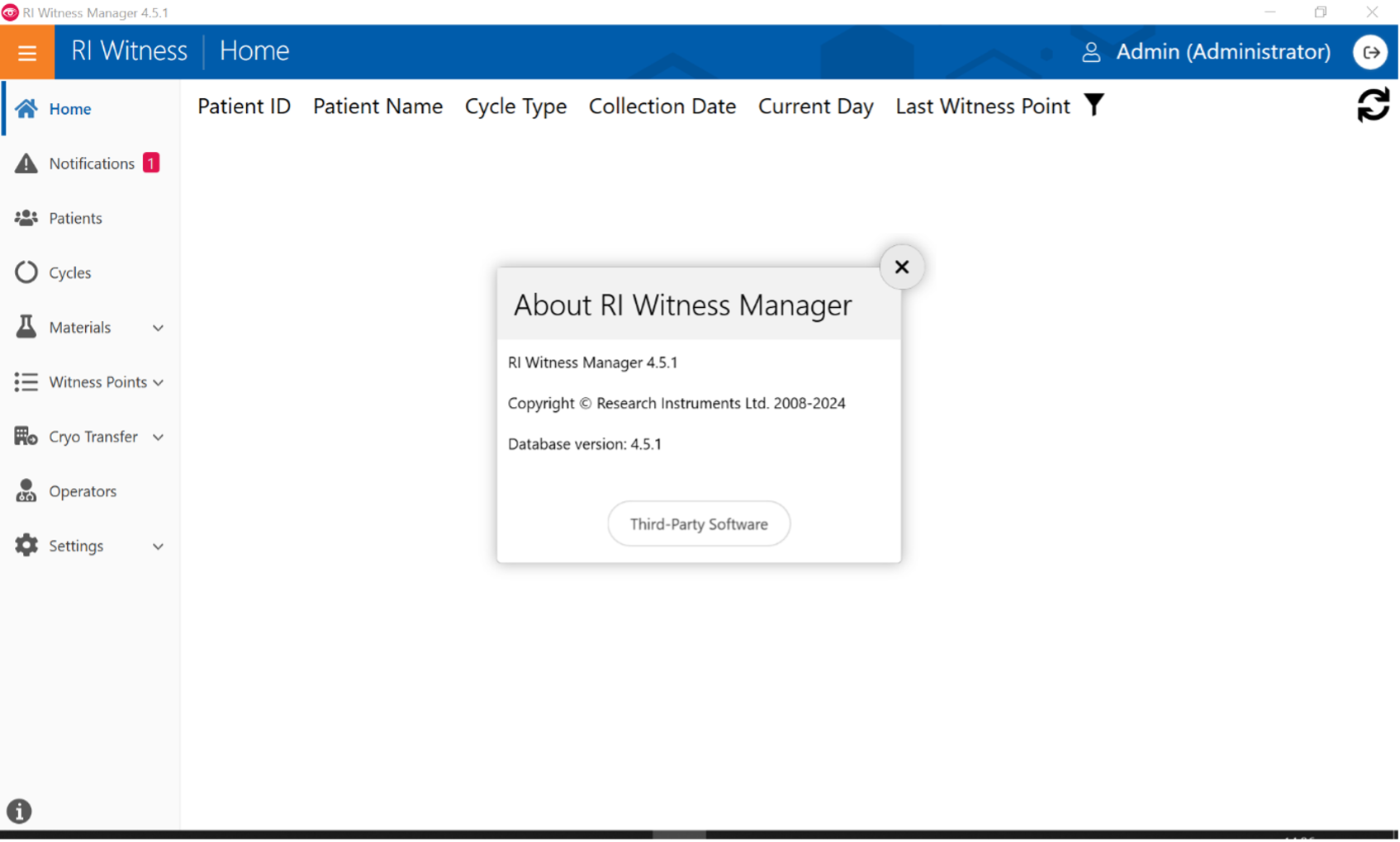1400x842 pixels.
Task: Expand the Materials submenu chevron
Action: (158, 328)
